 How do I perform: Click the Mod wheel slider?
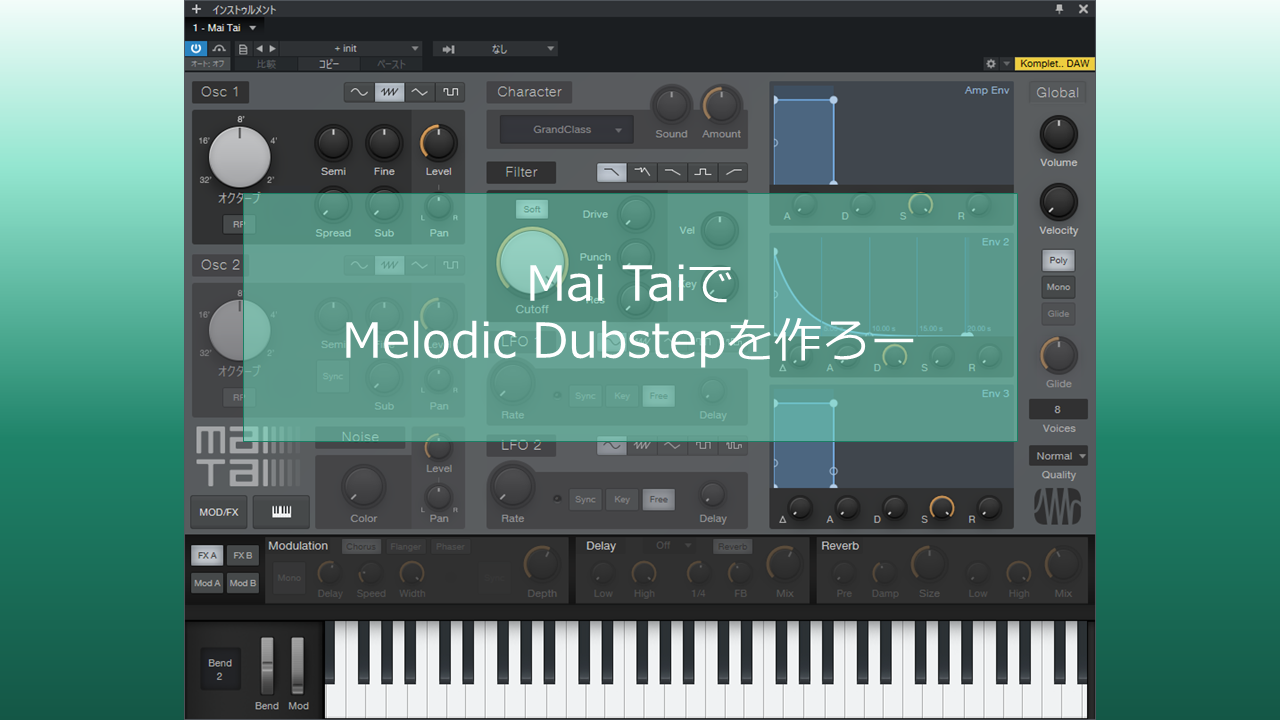pyautogui.click(x=297, y=665)
